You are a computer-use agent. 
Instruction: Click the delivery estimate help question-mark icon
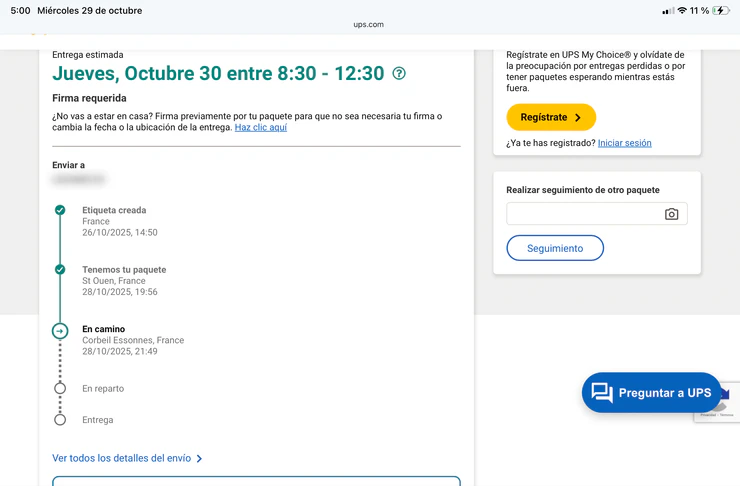click(399, 74)
